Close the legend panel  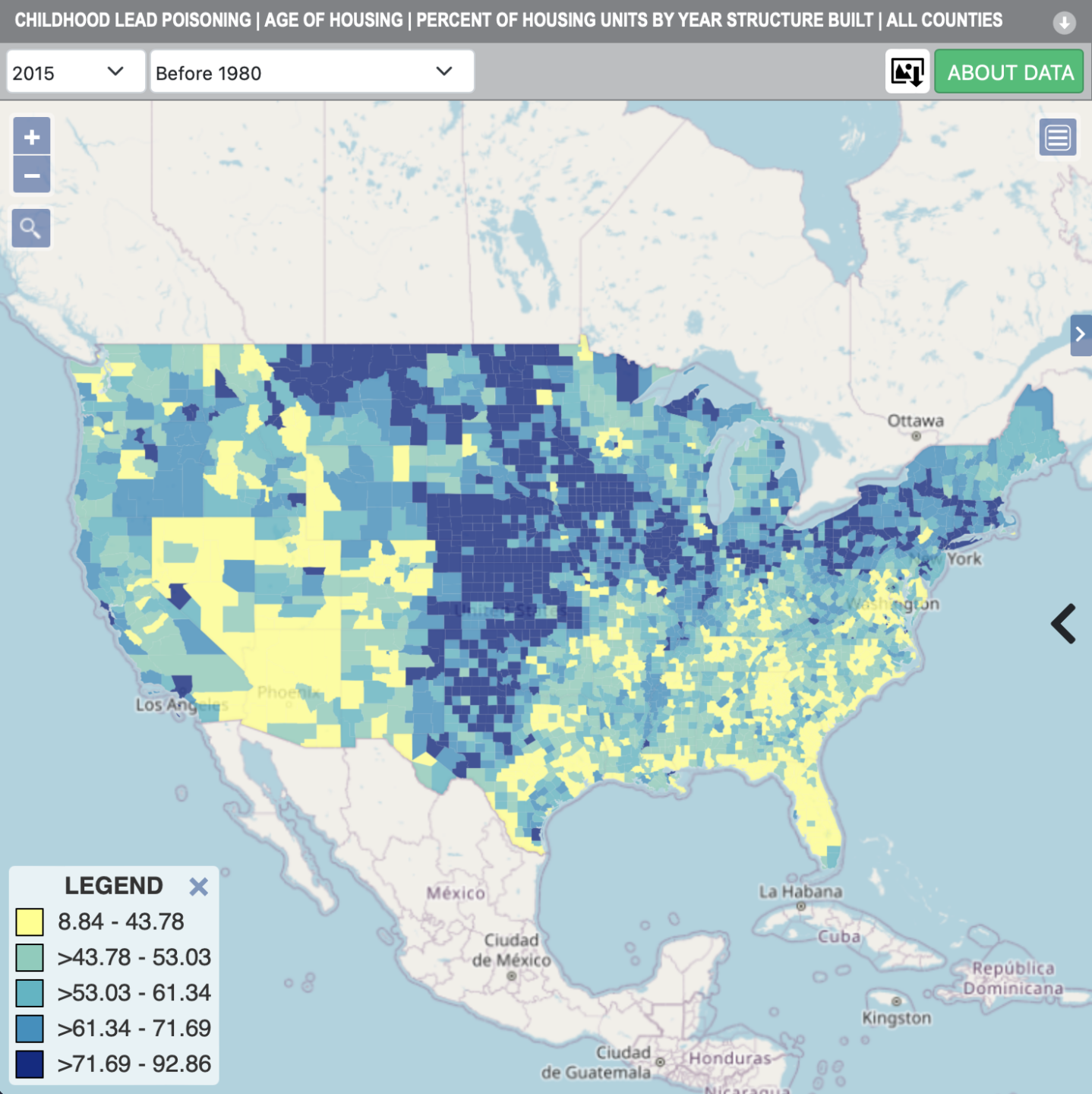click(x=198, y=886)
